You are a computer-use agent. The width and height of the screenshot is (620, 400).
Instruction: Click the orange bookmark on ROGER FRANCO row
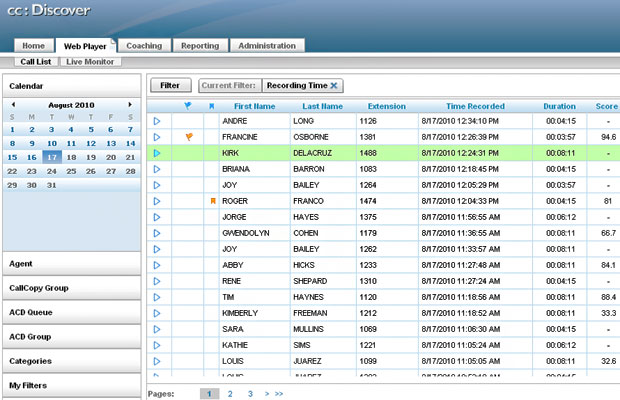coord(213,201)
